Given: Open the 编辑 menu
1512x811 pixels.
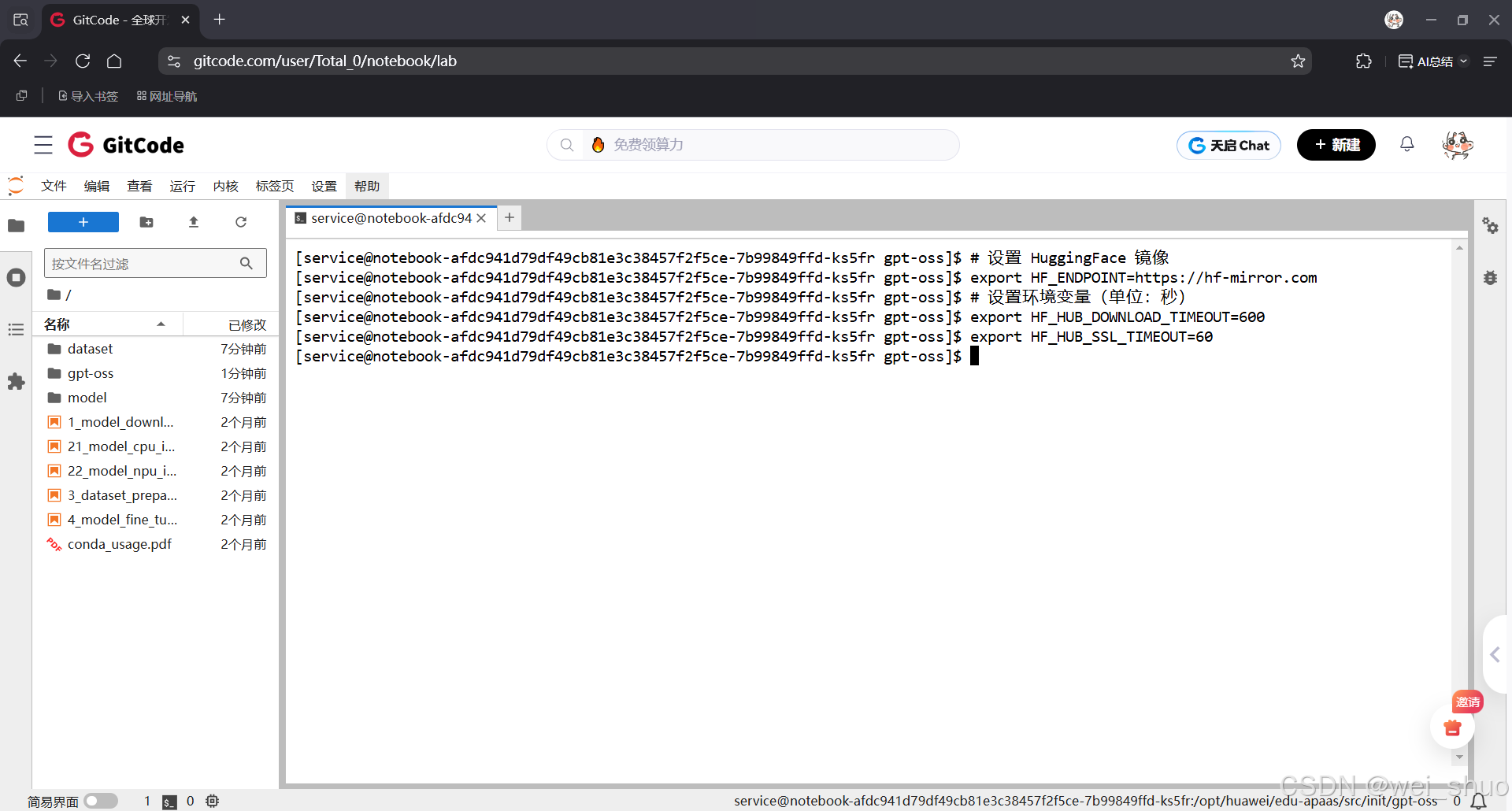Looking at the screenshot, I should [97, 186].
